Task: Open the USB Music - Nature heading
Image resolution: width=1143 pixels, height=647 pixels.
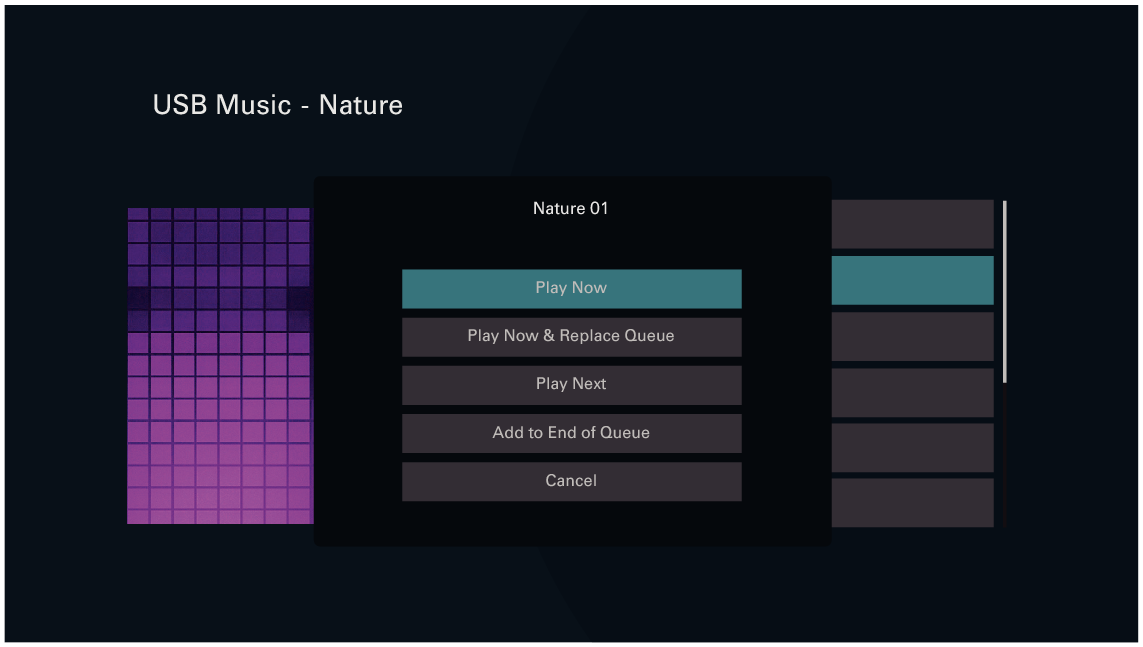Action: coord(277,105)
